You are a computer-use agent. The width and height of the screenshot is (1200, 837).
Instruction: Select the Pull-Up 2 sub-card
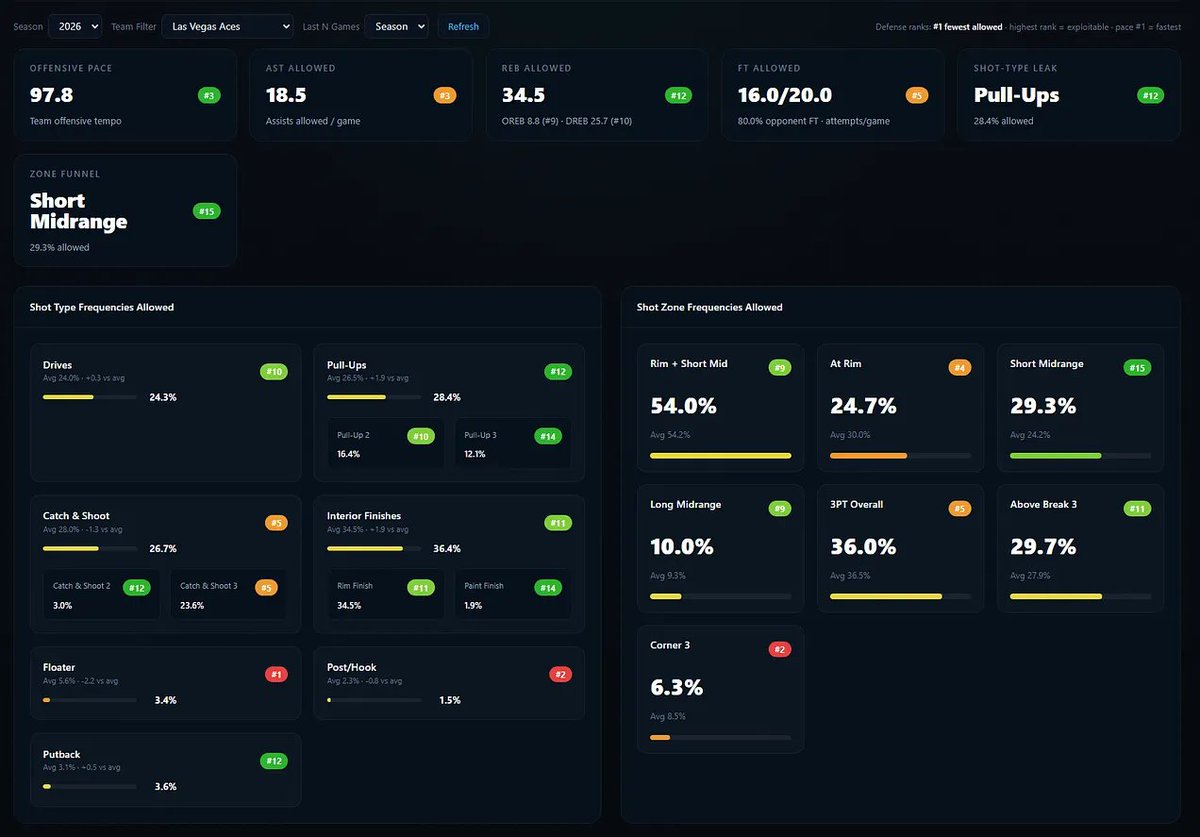click(x=385, y=444)
